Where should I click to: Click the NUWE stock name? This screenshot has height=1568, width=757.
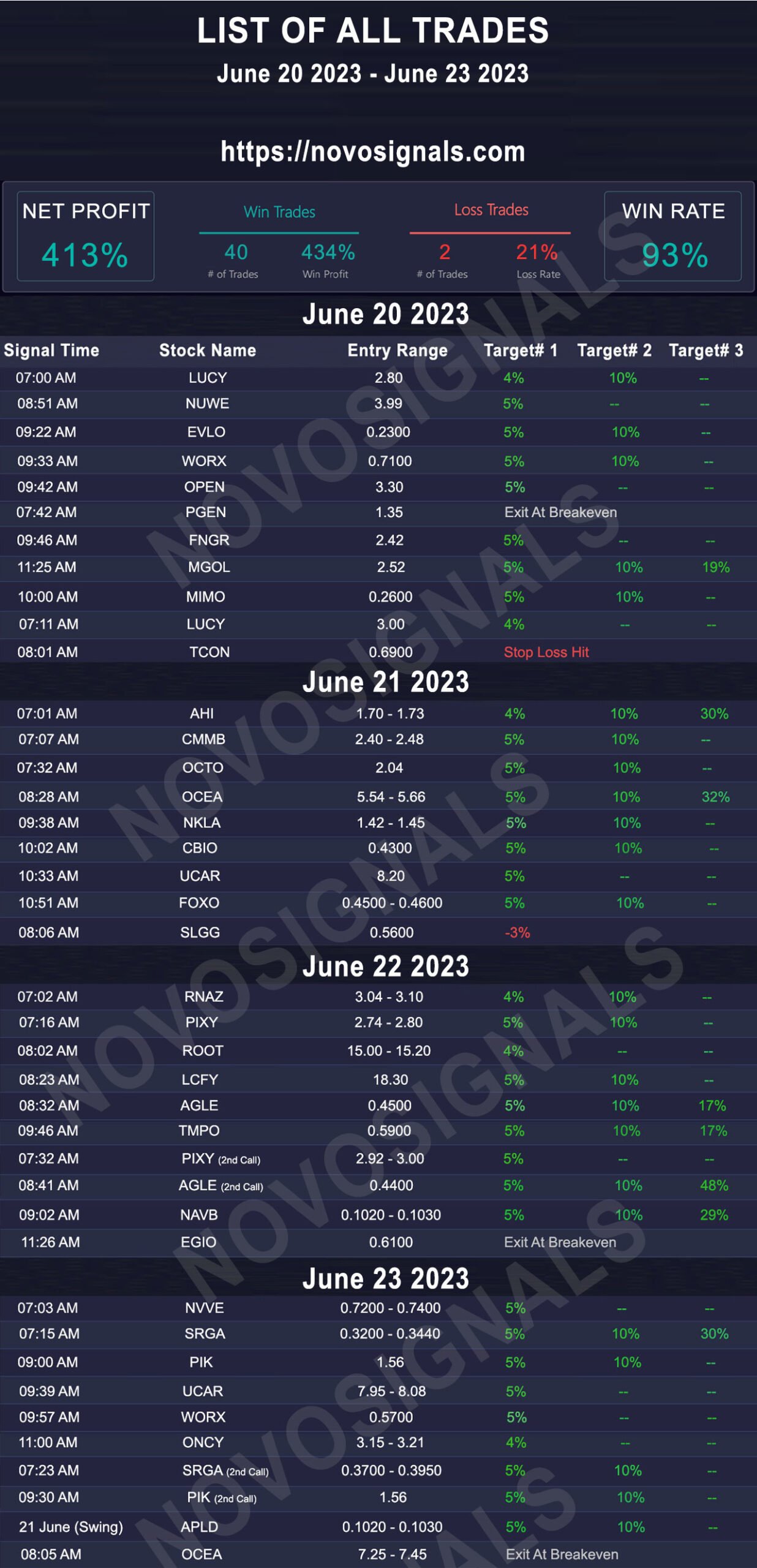[207, 404]
